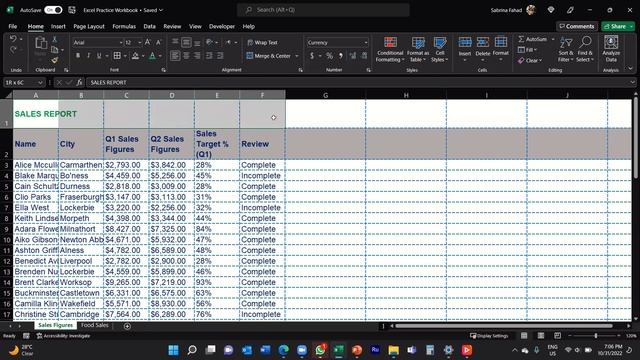The image size is (640, 360).
Task: Click the formula bar showing SALES REPORT
Action: pyautogui.click(x=361, y=82)
